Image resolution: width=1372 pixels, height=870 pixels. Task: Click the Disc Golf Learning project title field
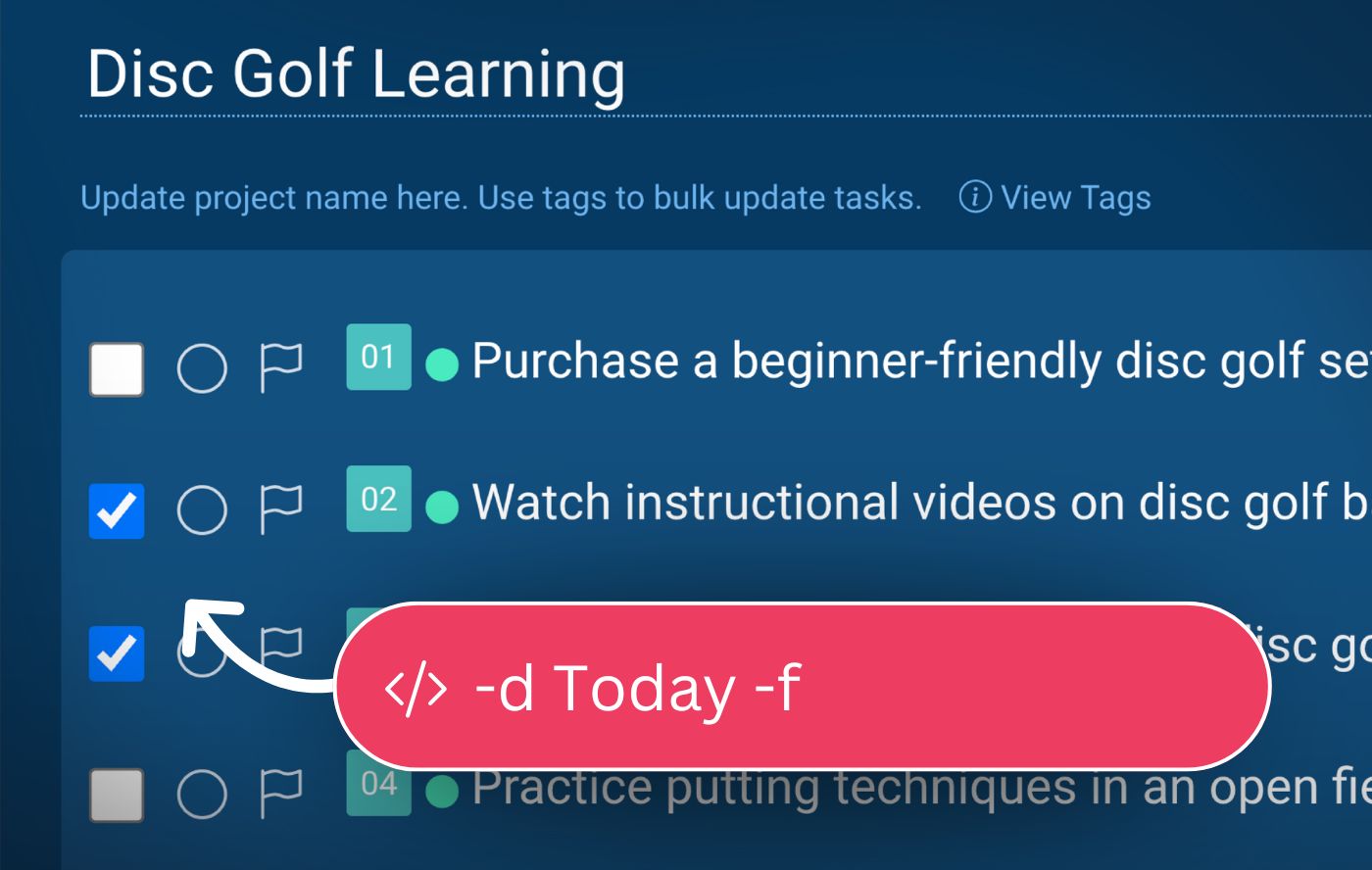[x=356, y=74]
